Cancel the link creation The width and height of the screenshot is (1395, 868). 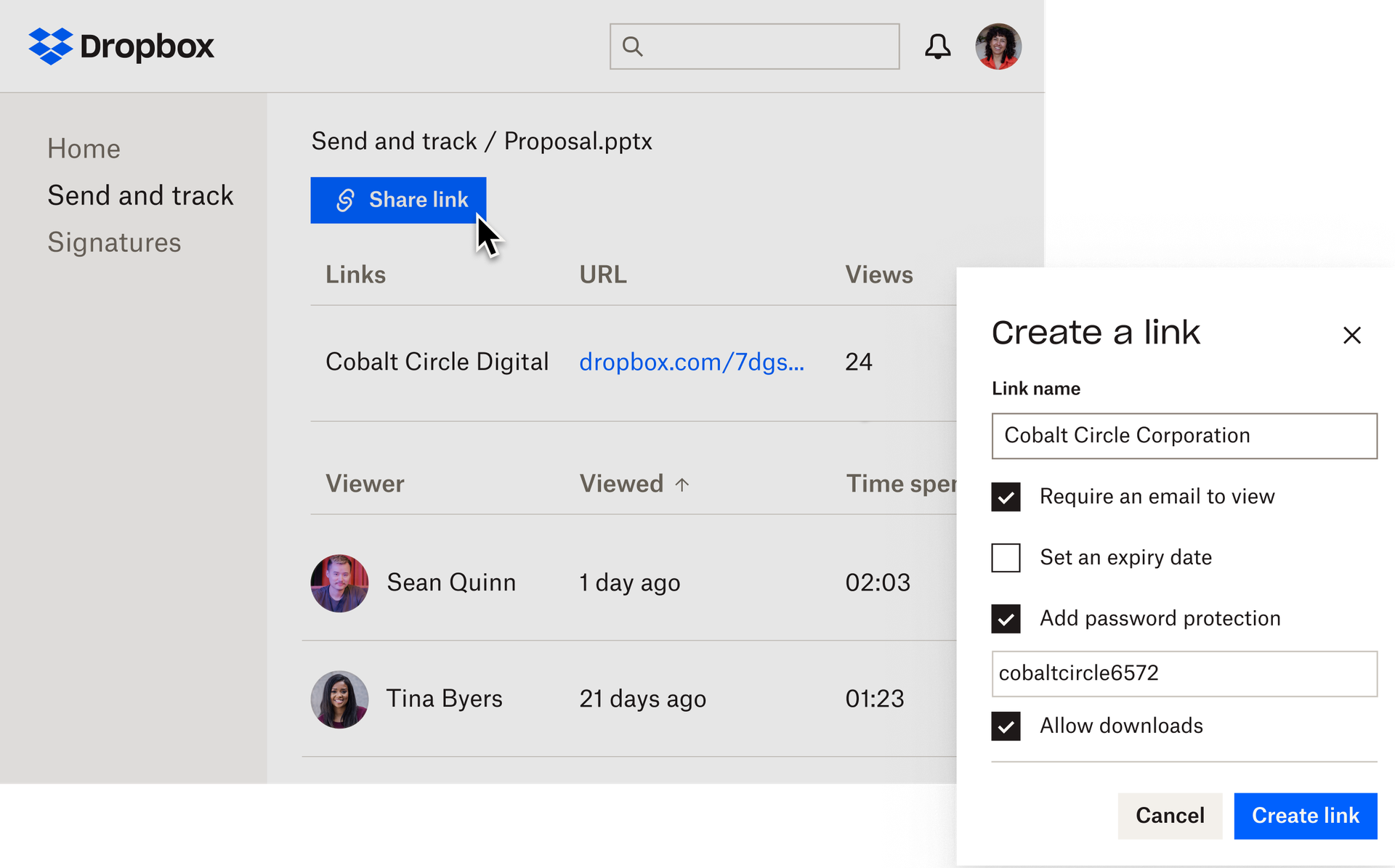pyautogui.click(x=1170, y=816)
